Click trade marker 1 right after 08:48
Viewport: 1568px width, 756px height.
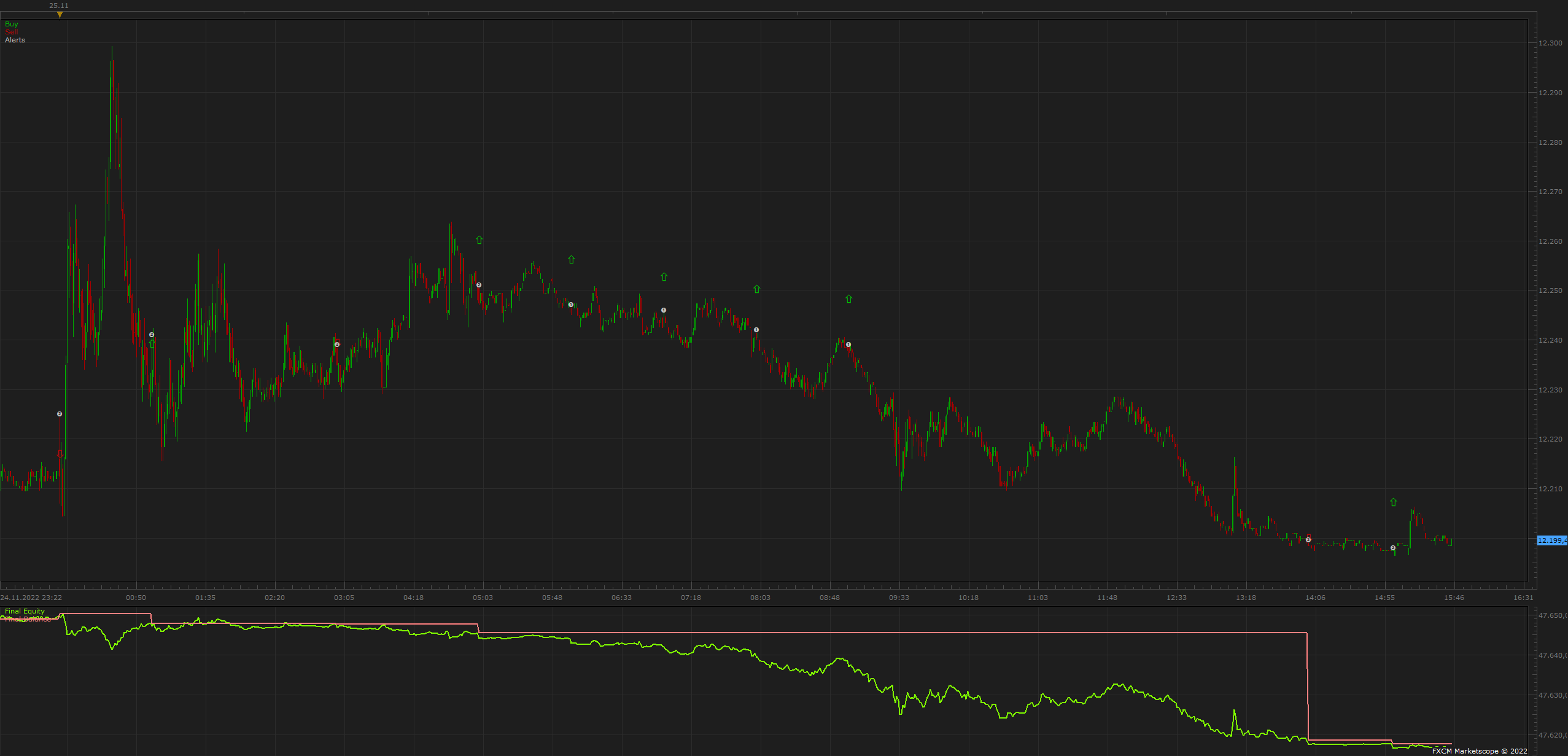coord(848,345)
